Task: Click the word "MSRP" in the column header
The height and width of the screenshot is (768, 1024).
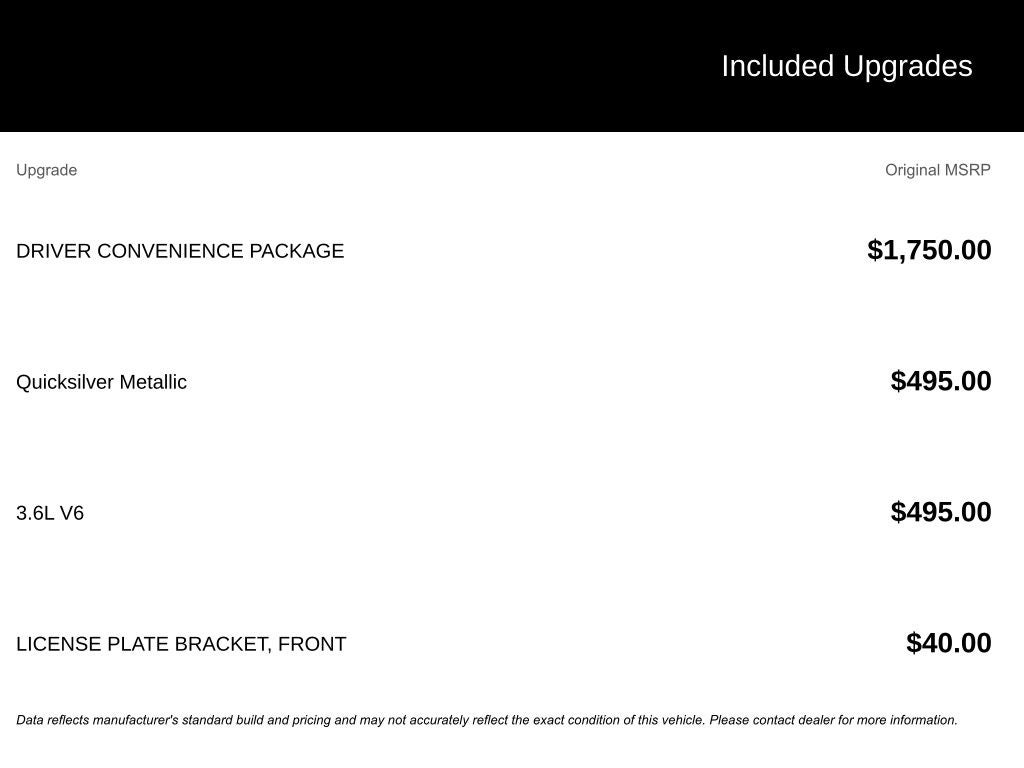Action: 967,170
